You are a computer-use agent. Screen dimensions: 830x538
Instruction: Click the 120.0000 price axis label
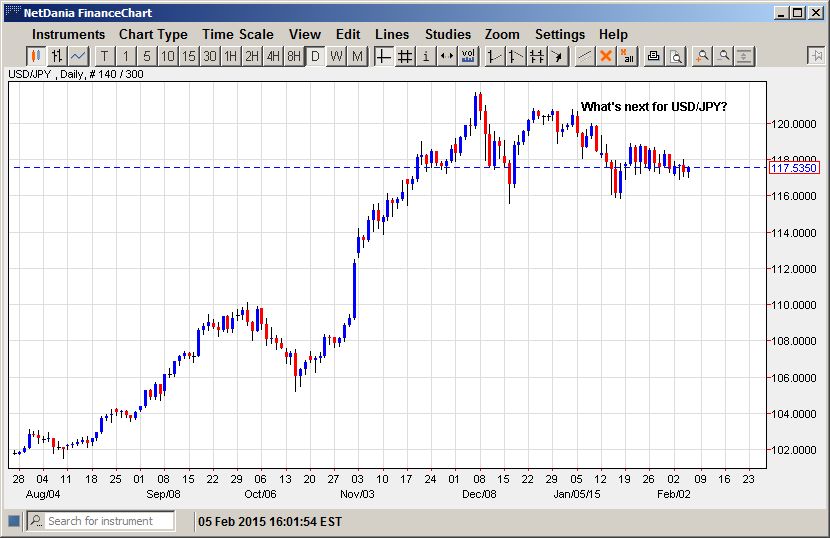click(x=793, y=124)
